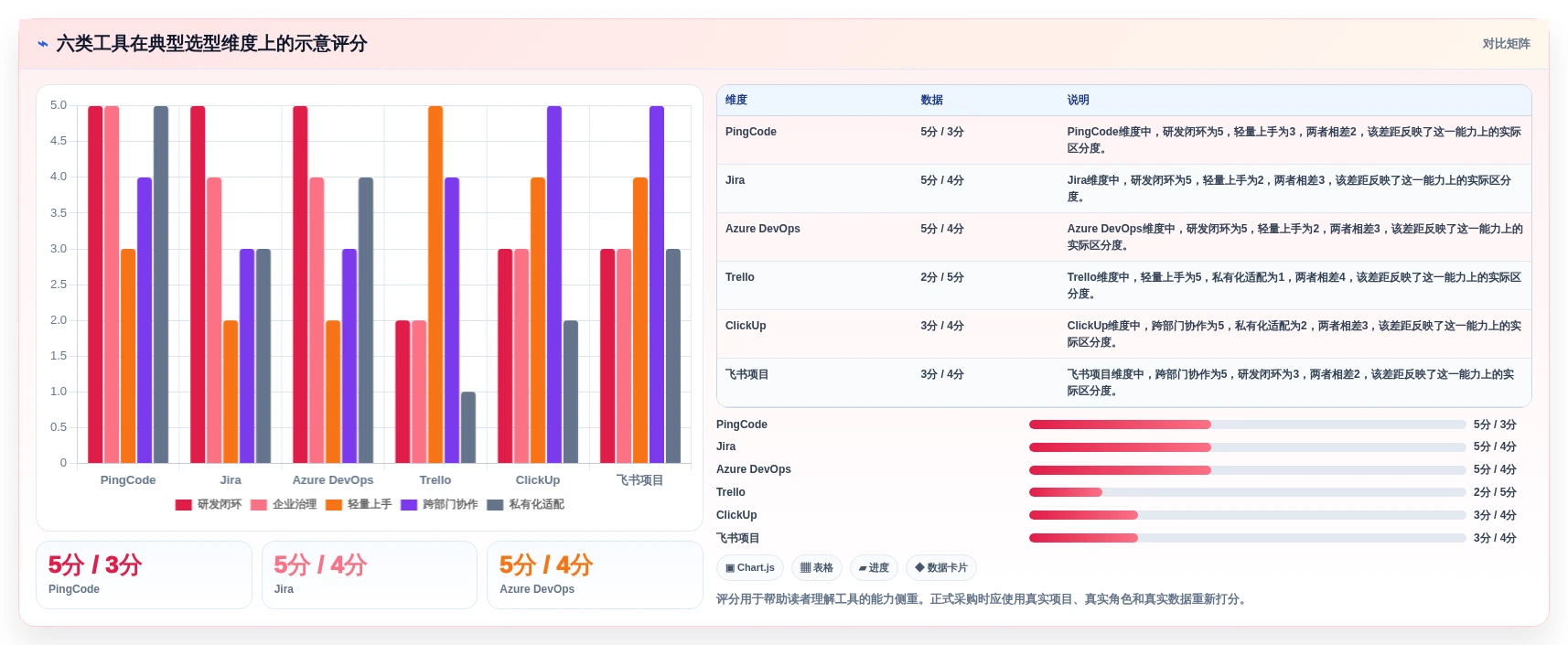
Task: Click the PingCode progress bar
Action: pos(1248,425)
